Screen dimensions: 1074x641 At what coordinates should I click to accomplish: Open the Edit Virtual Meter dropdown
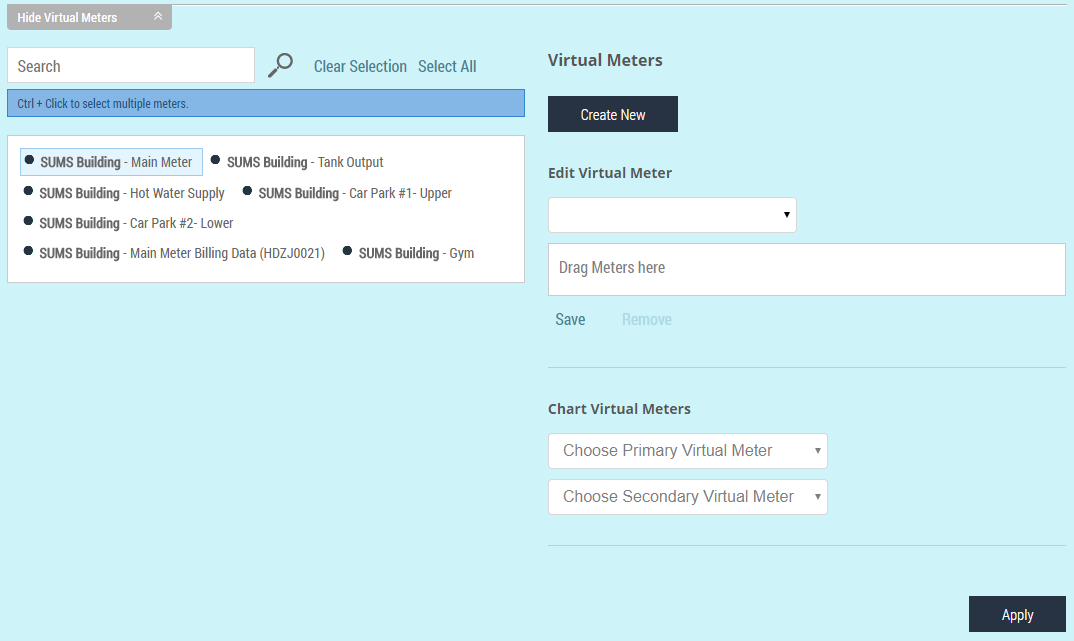pyautogui.click(x=671, y=214)
